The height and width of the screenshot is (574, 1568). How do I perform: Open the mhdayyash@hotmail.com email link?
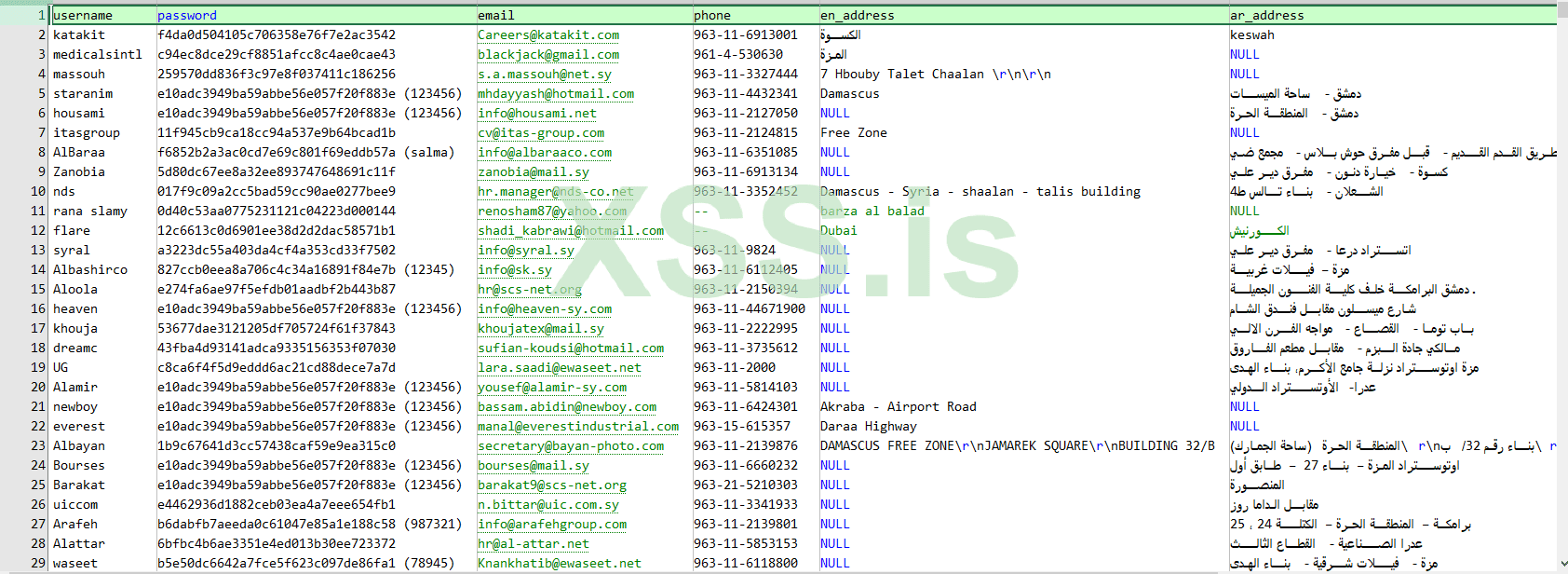tap(556, 93)
